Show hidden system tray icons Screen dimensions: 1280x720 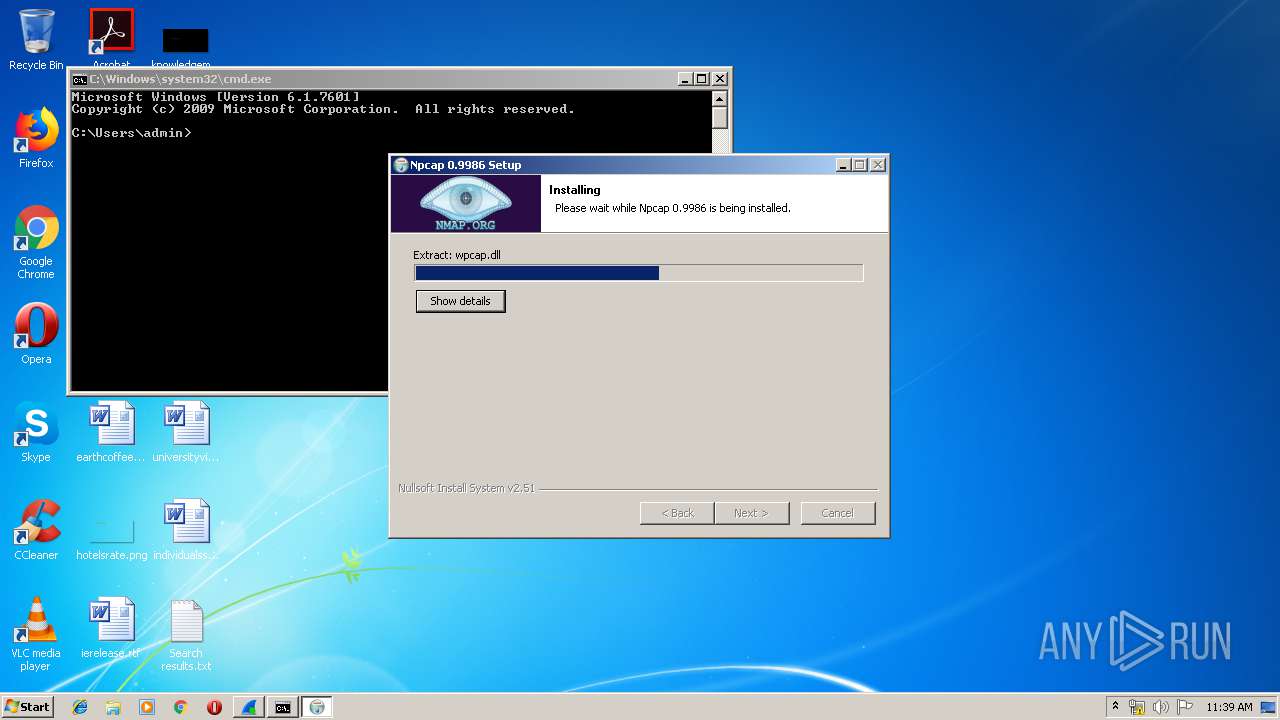[1115, 707]
